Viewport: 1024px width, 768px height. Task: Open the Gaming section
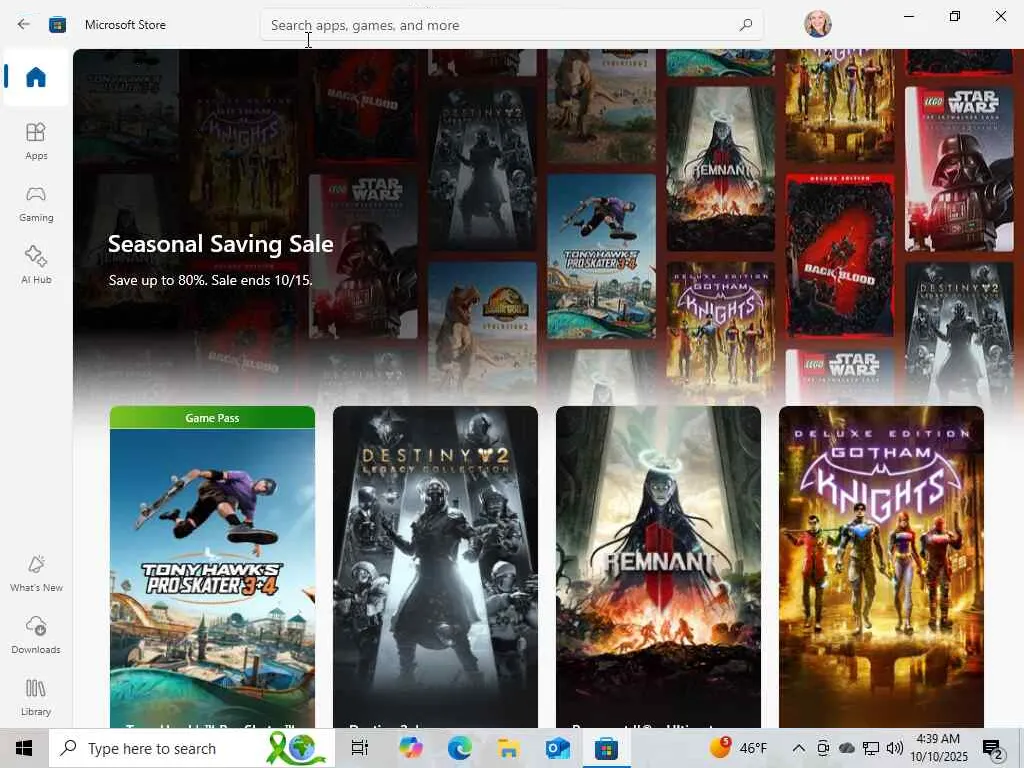pos(36,204)
